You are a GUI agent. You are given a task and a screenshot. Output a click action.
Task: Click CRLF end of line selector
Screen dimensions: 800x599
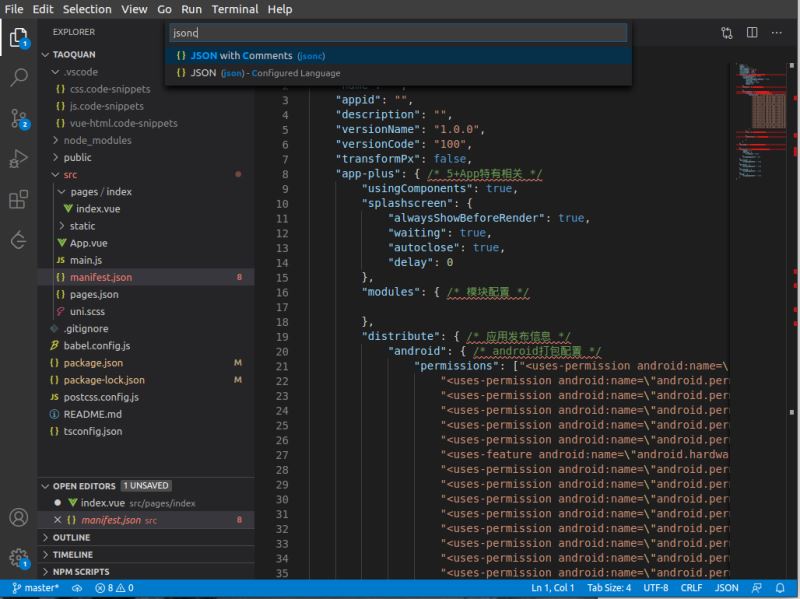coord(691,588)
